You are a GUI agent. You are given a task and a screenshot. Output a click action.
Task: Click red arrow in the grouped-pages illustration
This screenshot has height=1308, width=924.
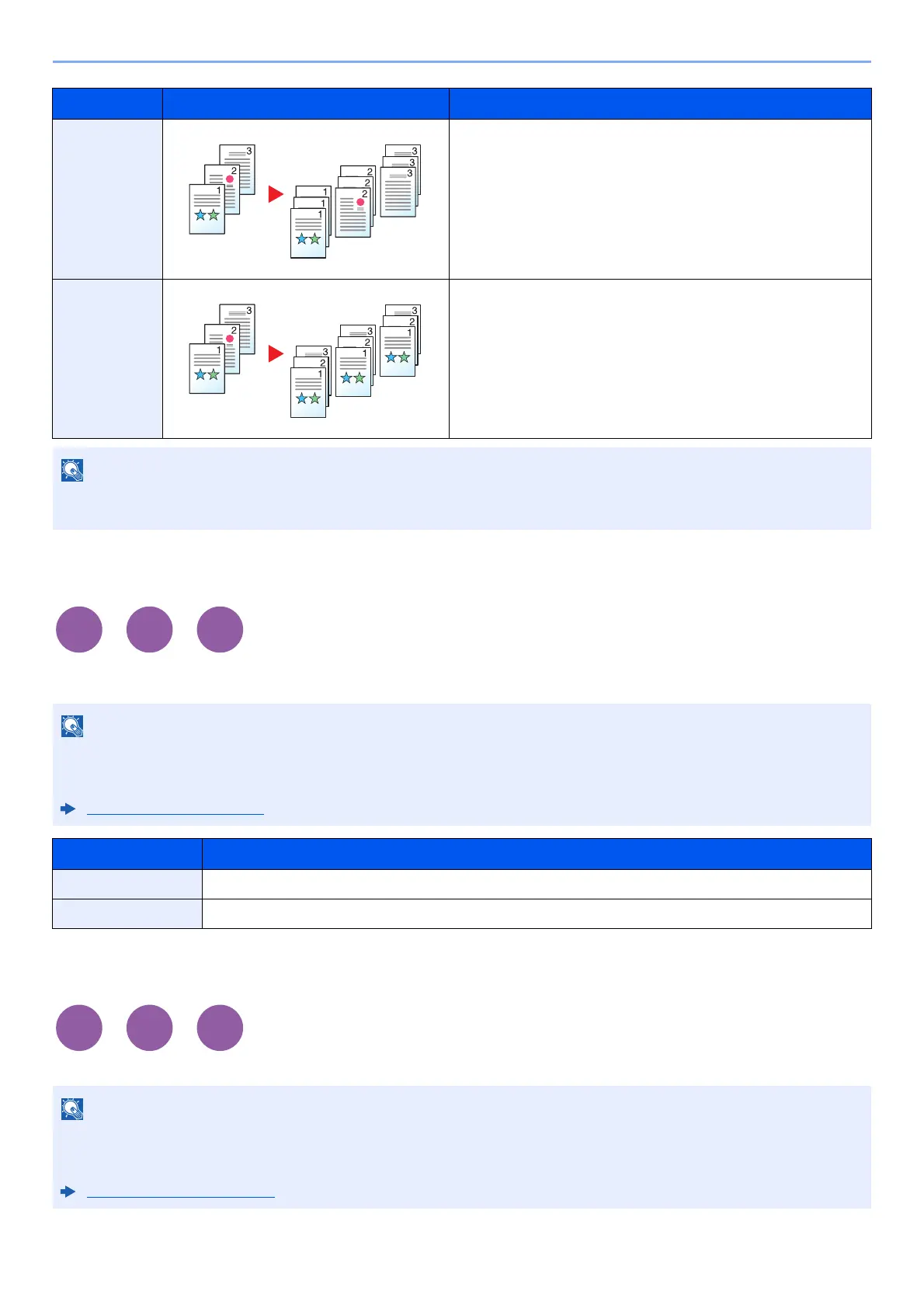pos(276,194)
